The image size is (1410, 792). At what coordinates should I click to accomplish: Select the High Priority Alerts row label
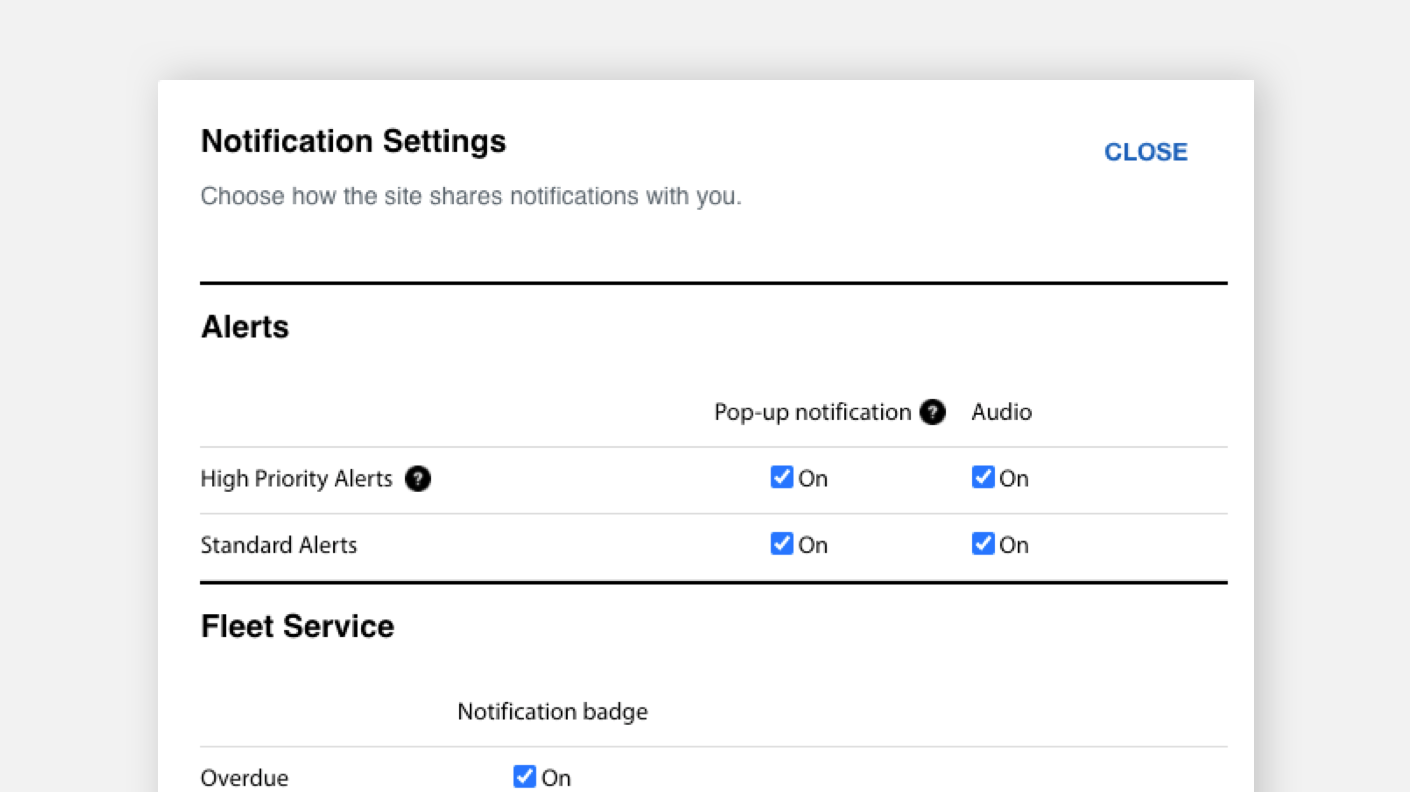click(296, 479)
